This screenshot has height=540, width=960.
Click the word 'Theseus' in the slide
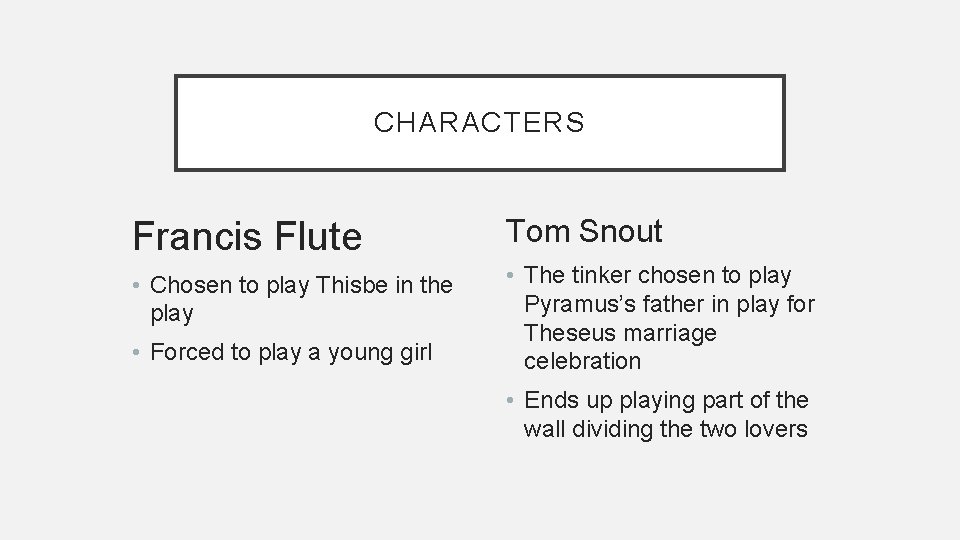tap(564, 332)
